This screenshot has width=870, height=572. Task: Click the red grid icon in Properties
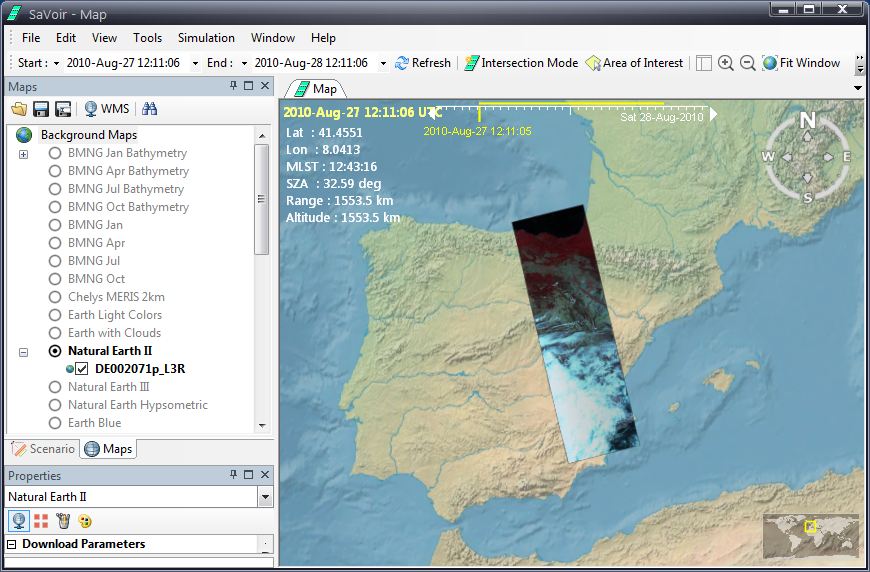(41, 521)
